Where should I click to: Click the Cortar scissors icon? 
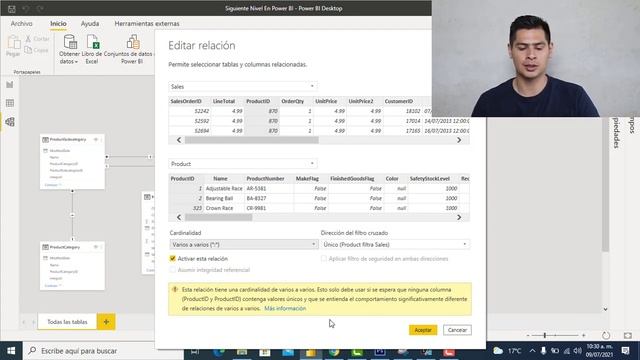[x=28, y=39]
